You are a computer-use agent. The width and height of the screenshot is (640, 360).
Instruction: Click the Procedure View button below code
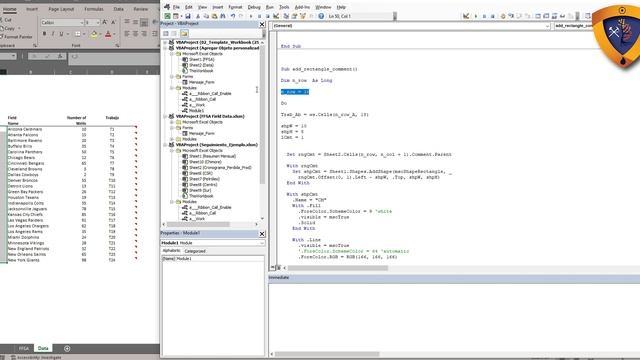pos(272,268)
